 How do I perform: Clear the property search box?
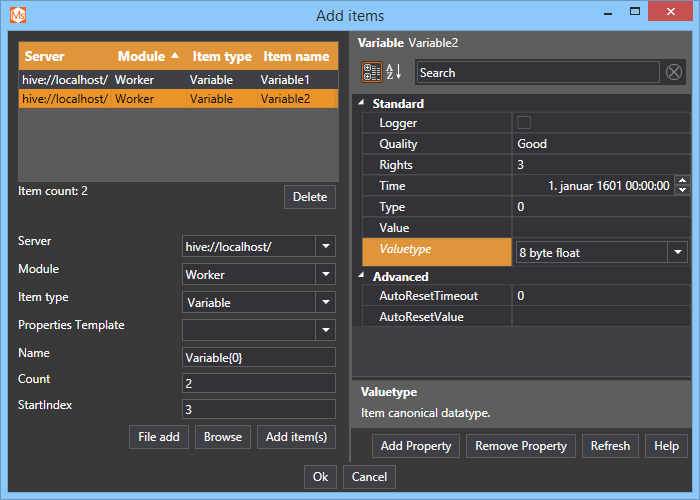click(674, 72)
